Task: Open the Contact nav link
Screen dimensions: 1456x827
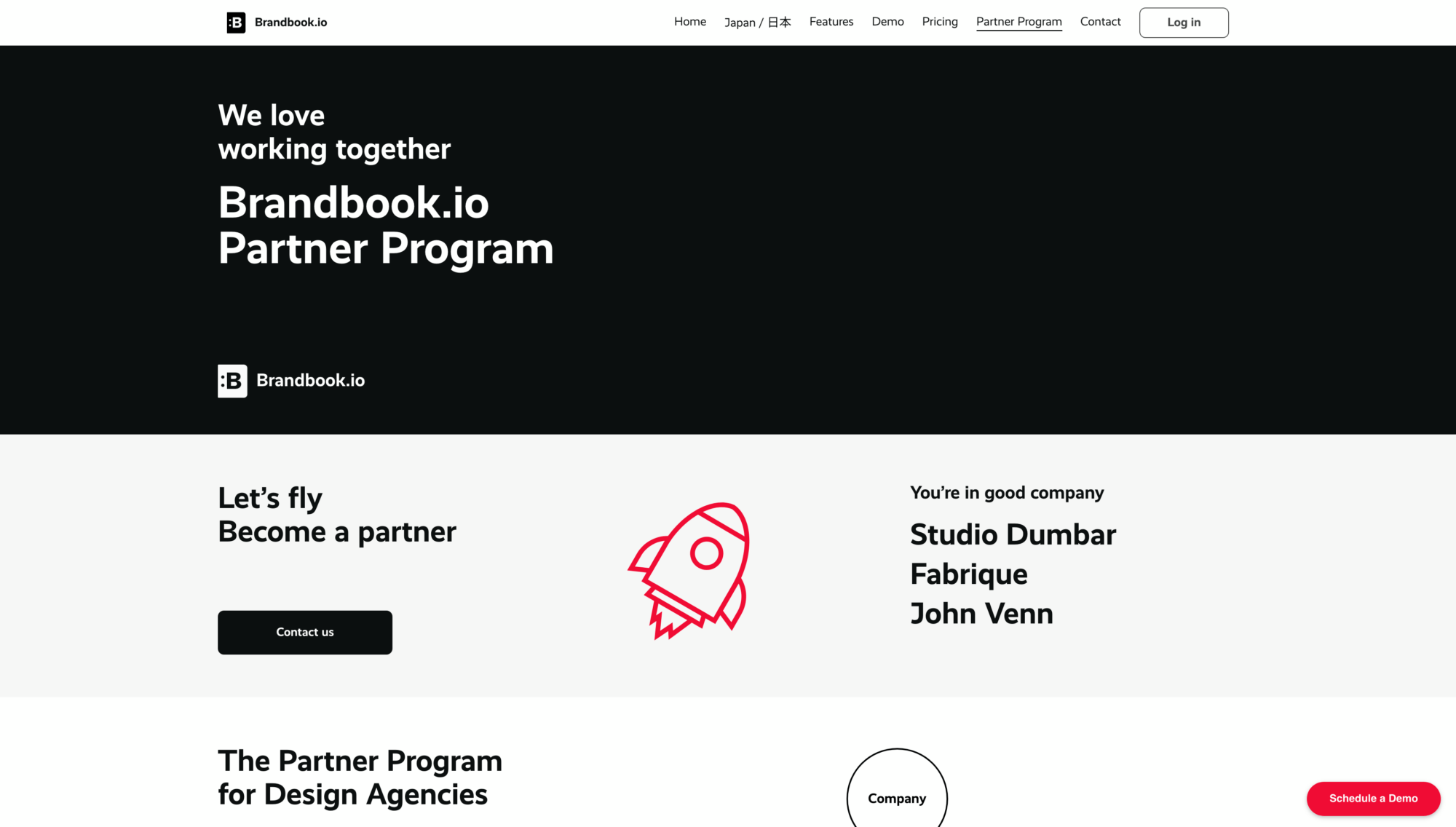Action: pos(1100,22)
